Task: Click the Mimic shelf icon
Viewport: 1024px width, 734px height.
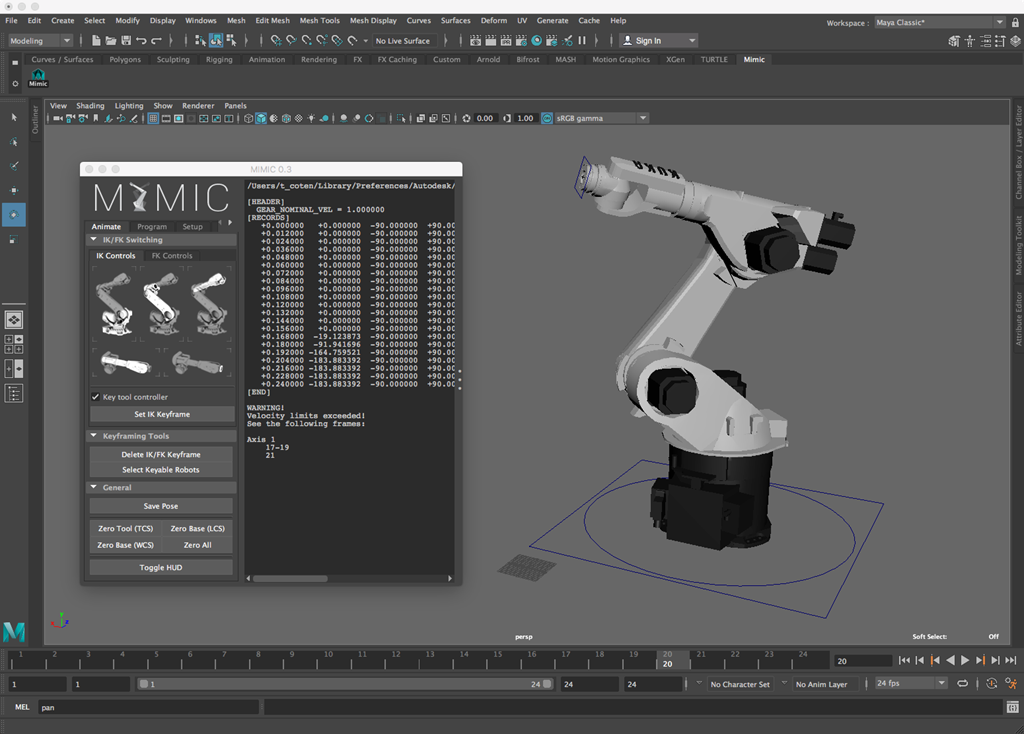Action: [38, 77]
